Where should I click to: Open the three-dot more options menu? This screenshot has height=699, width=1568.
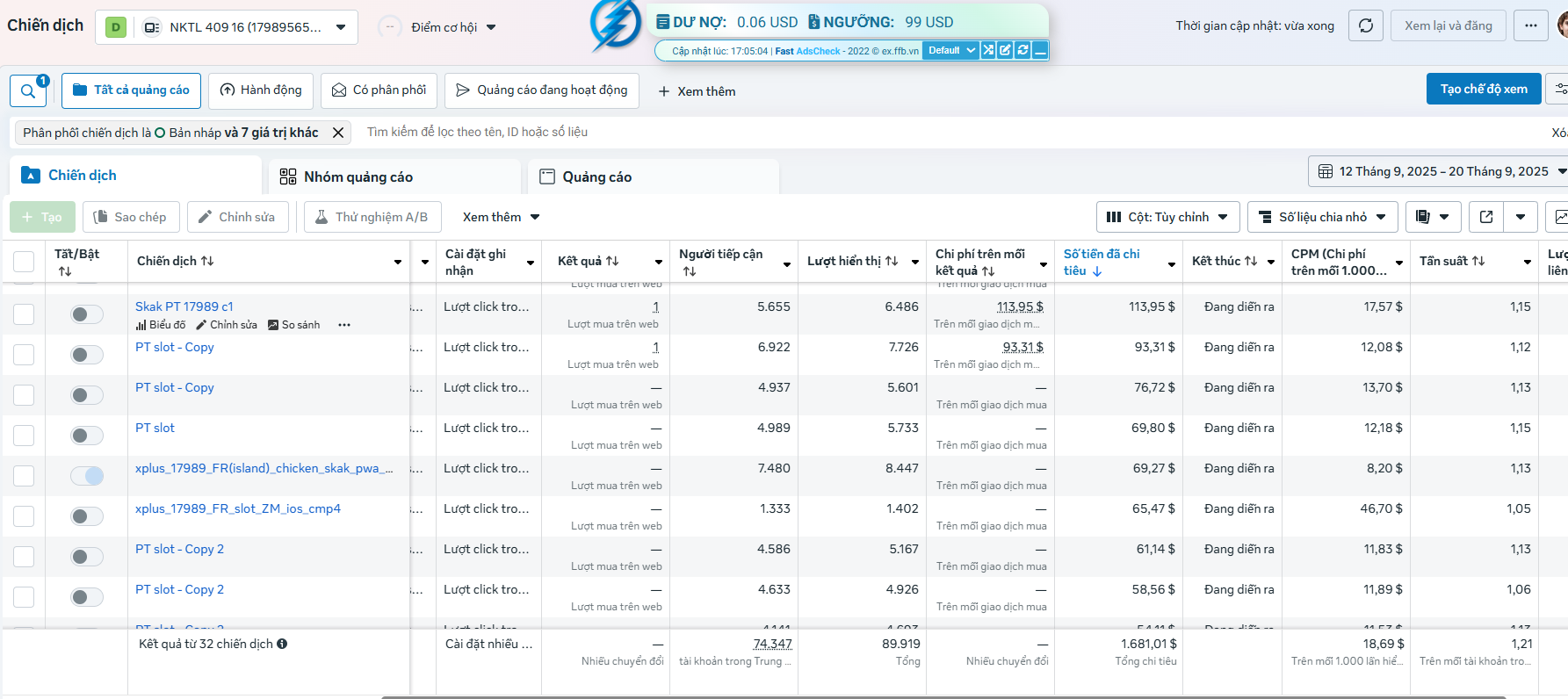[1531, 25]
